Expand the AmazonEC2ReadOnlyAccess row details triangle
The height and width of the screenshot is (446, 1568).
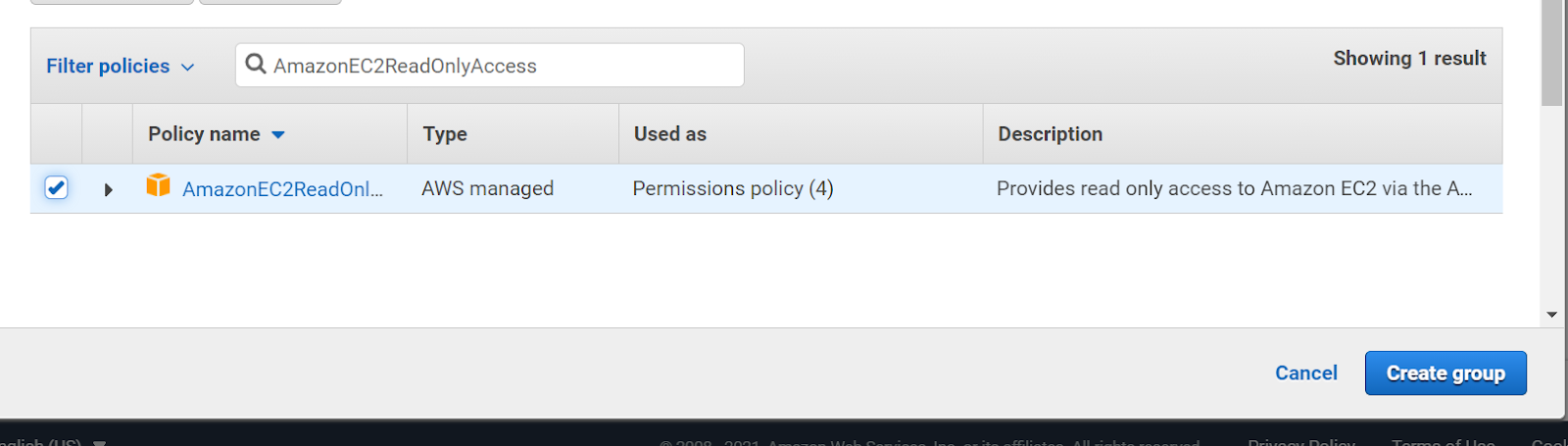coord(108,189)
